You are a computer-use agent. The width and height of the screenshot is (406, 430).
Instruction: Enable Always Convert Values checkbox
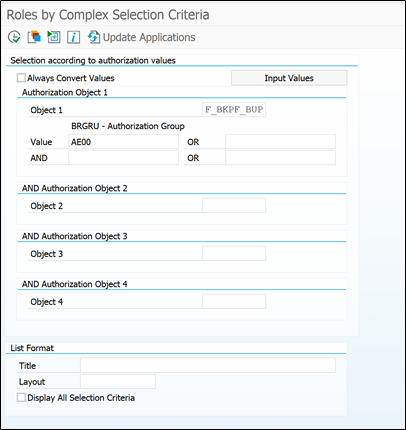21,78
